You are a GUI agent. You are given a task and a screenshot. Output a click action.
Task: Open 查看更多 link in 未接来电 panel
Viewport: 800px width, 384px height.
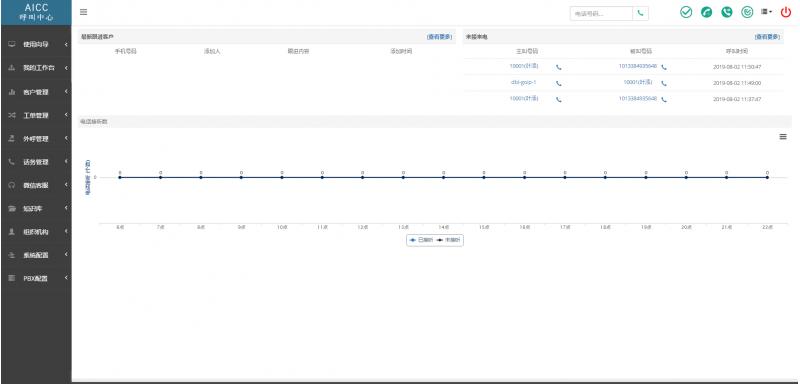click(767, 37)
